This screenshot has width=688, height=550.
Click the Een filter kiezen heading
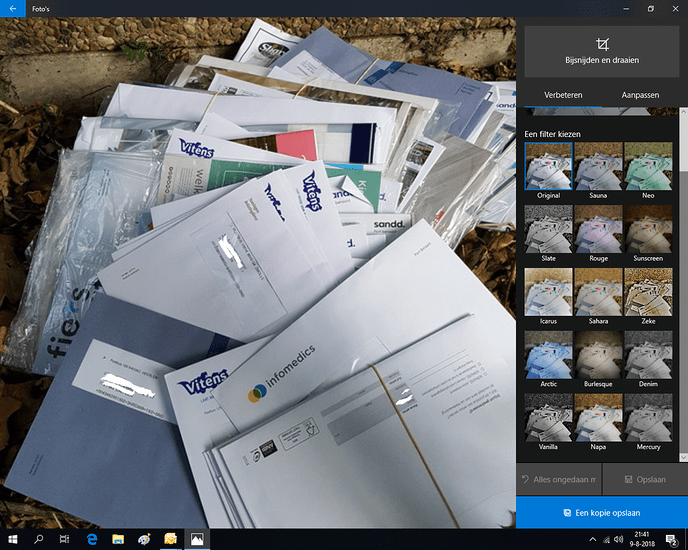coord(552,134)
